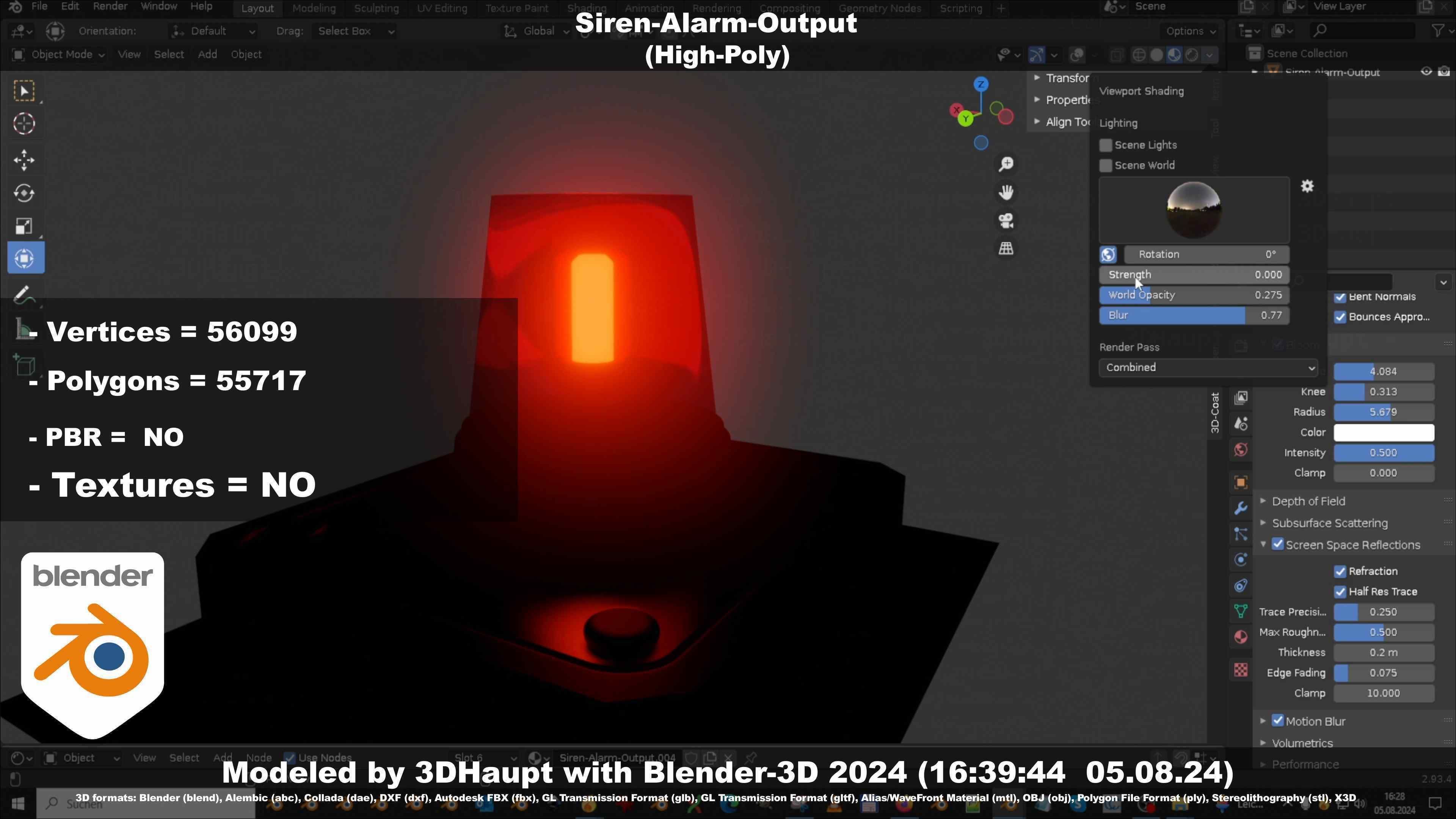This screenshot has width=1456, height=819.
Task: Toggle camera view with camera icon
Action: click(1006, 220)
